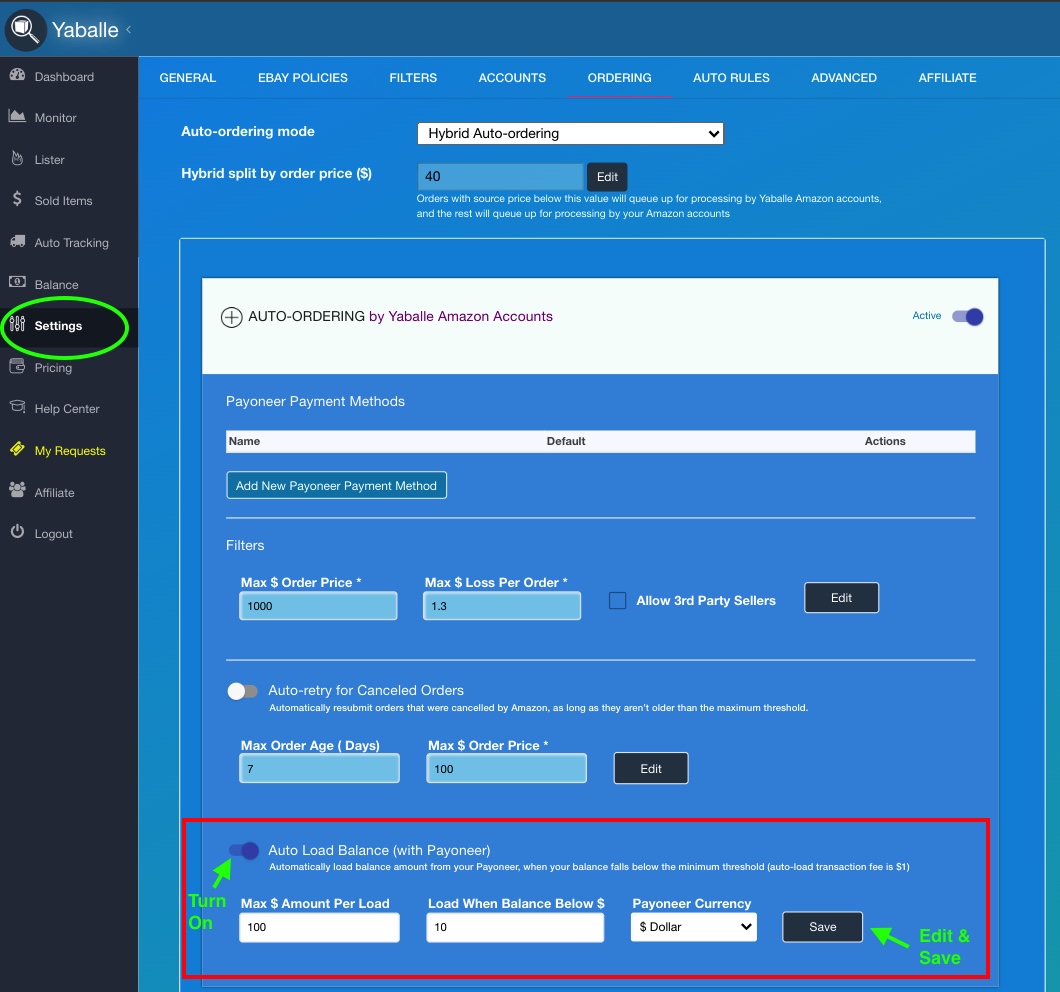The image size is (1060, 992).
Task: Open Help Center from sidebar
Action: pyautogui.click(x=67, y=409)
